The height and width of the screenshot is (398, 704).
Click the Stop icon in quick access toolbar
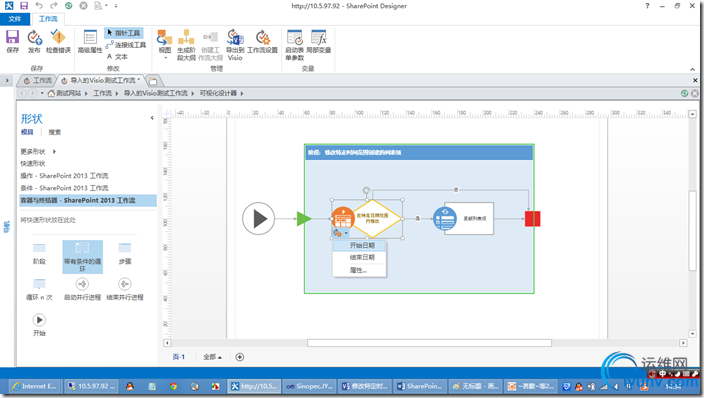[x=84, y=6]
